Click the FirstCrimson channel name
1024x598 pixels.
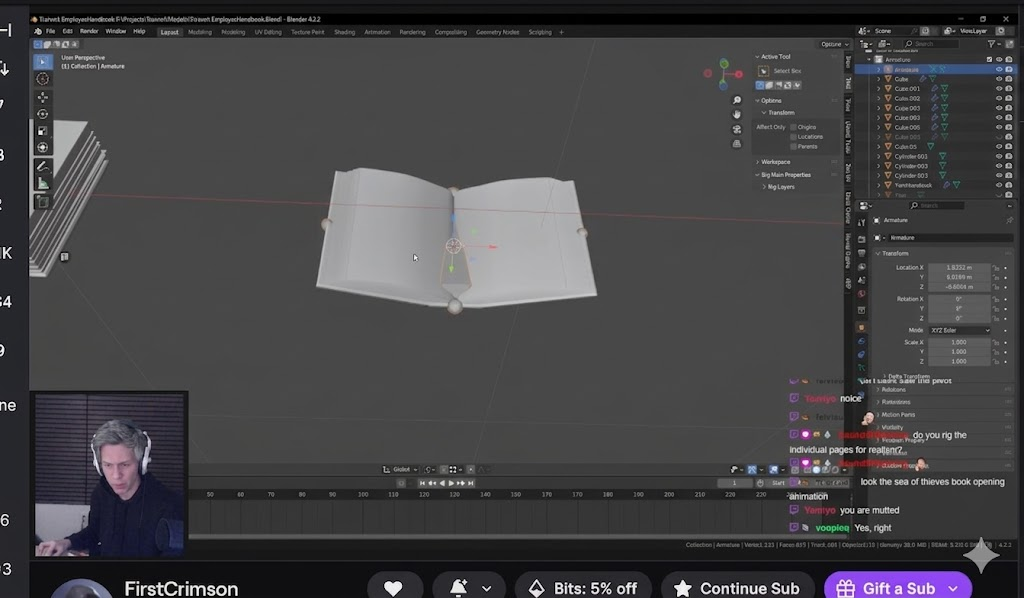click(181, 588)
